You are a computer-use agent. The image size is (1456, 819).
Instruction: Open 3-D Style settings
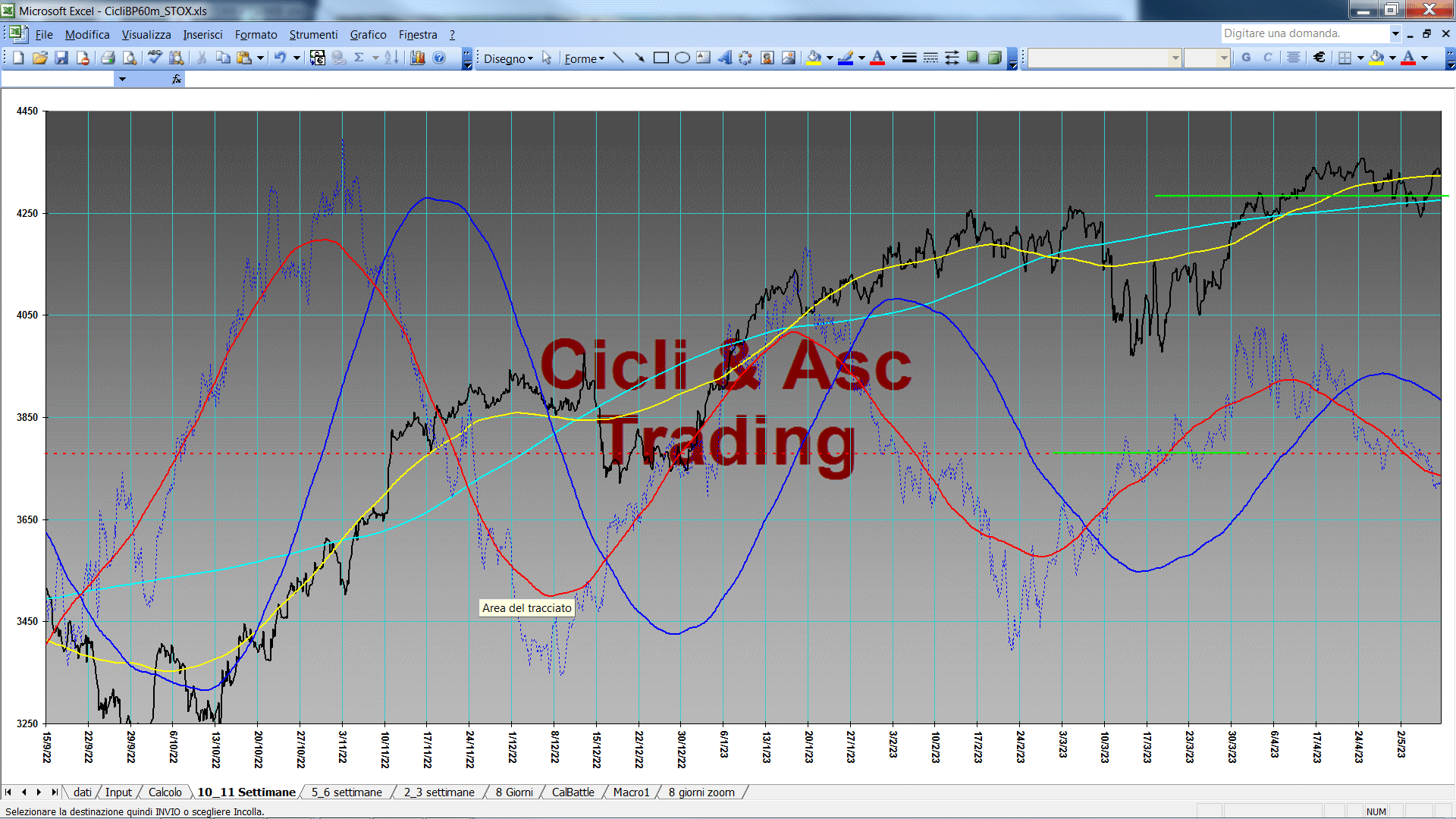(994, 58)
